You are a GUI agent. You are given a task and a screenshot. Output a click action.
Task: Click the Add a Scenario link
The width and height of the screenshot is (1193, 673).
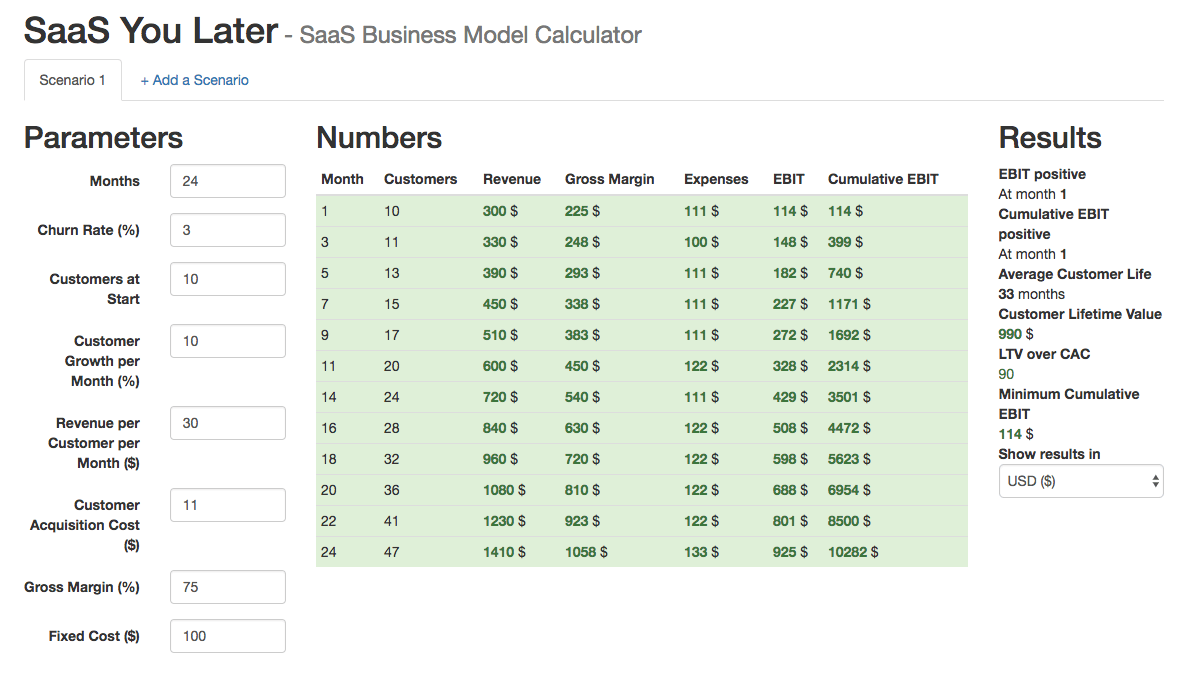pos(194,80)
